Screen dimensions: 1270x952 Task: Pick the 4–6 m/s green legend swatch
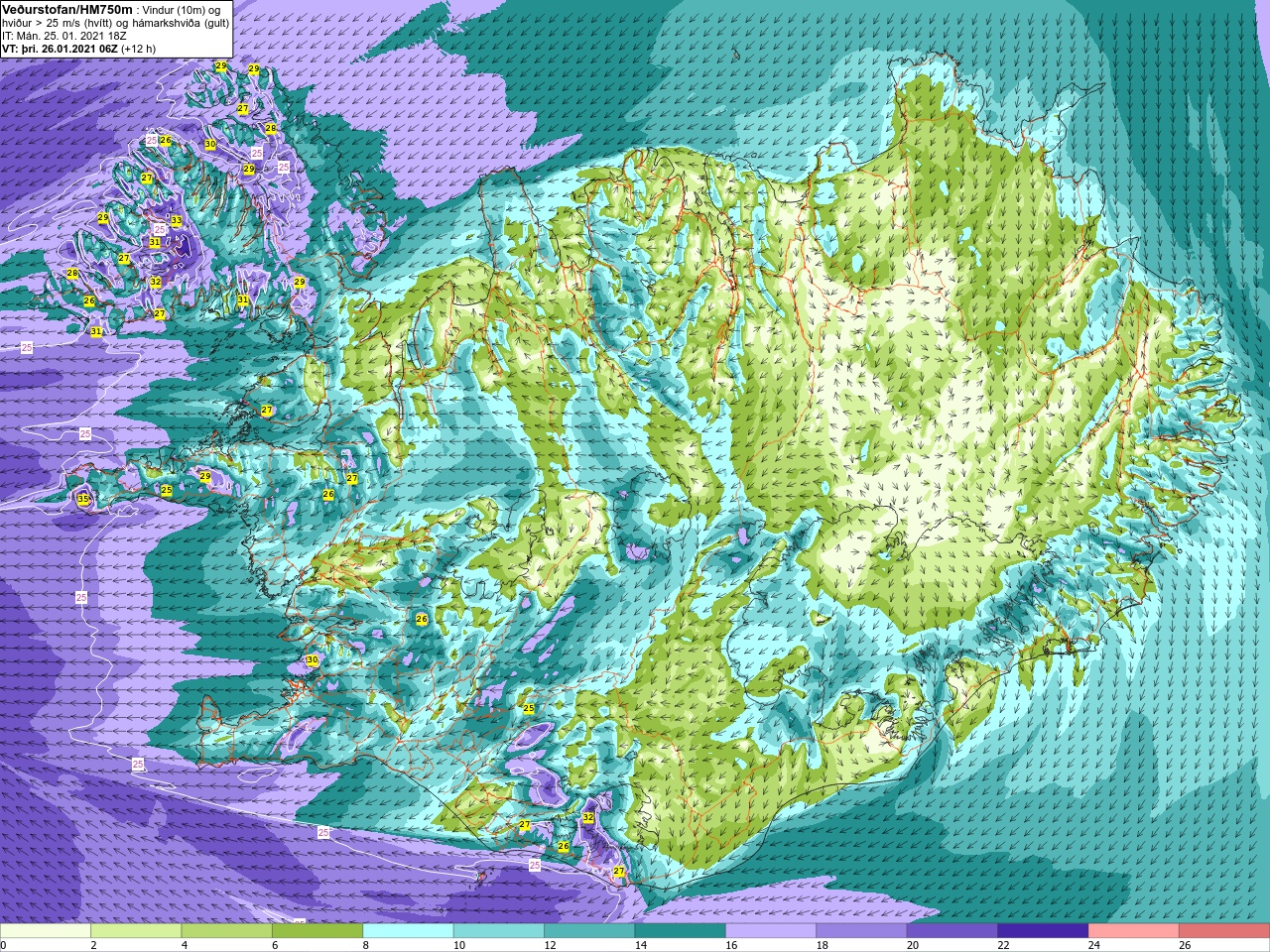(x=226, y=931)
